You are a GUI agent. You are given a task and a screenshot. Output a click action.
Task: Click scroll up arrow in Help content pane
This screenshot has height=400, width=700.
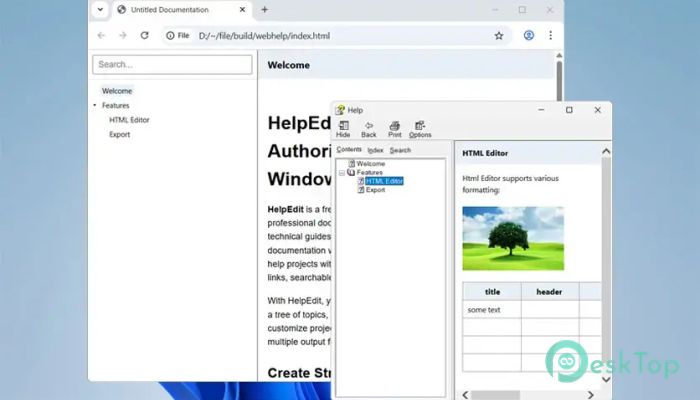(x=606, y=152)
